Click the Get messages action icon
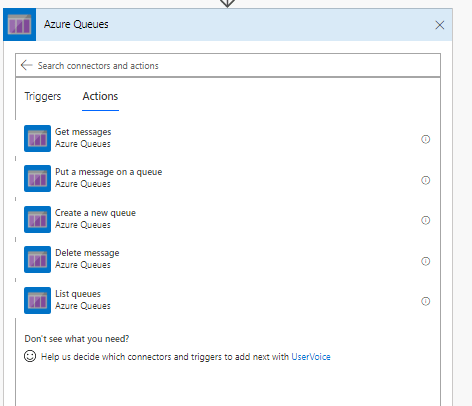This screenshot has width=472, height=406. (37, 138)
